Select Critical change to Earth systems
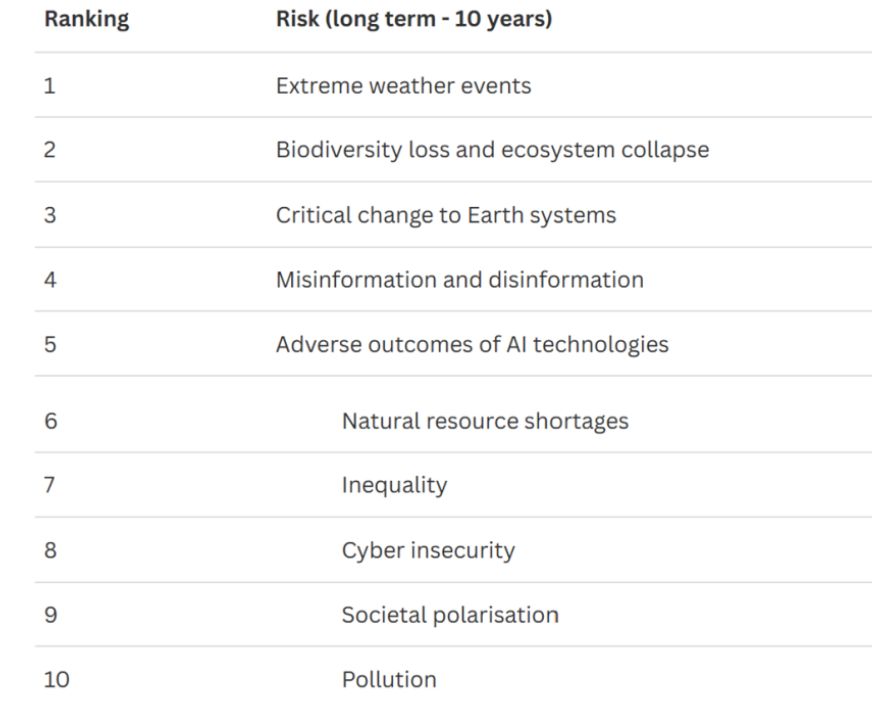The height and width of the screenshot is (708, 872). [x=446, y=215]
